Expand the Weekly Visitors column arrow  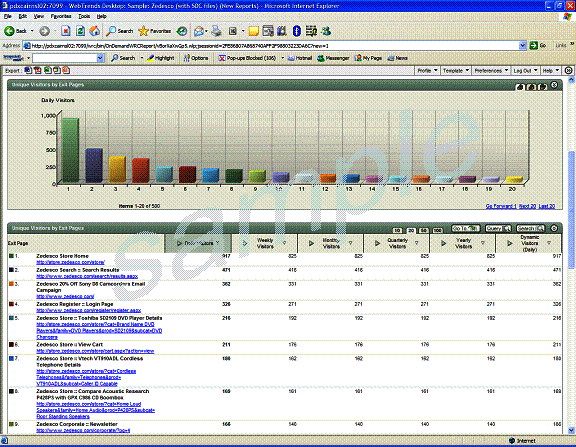[245, 243]
